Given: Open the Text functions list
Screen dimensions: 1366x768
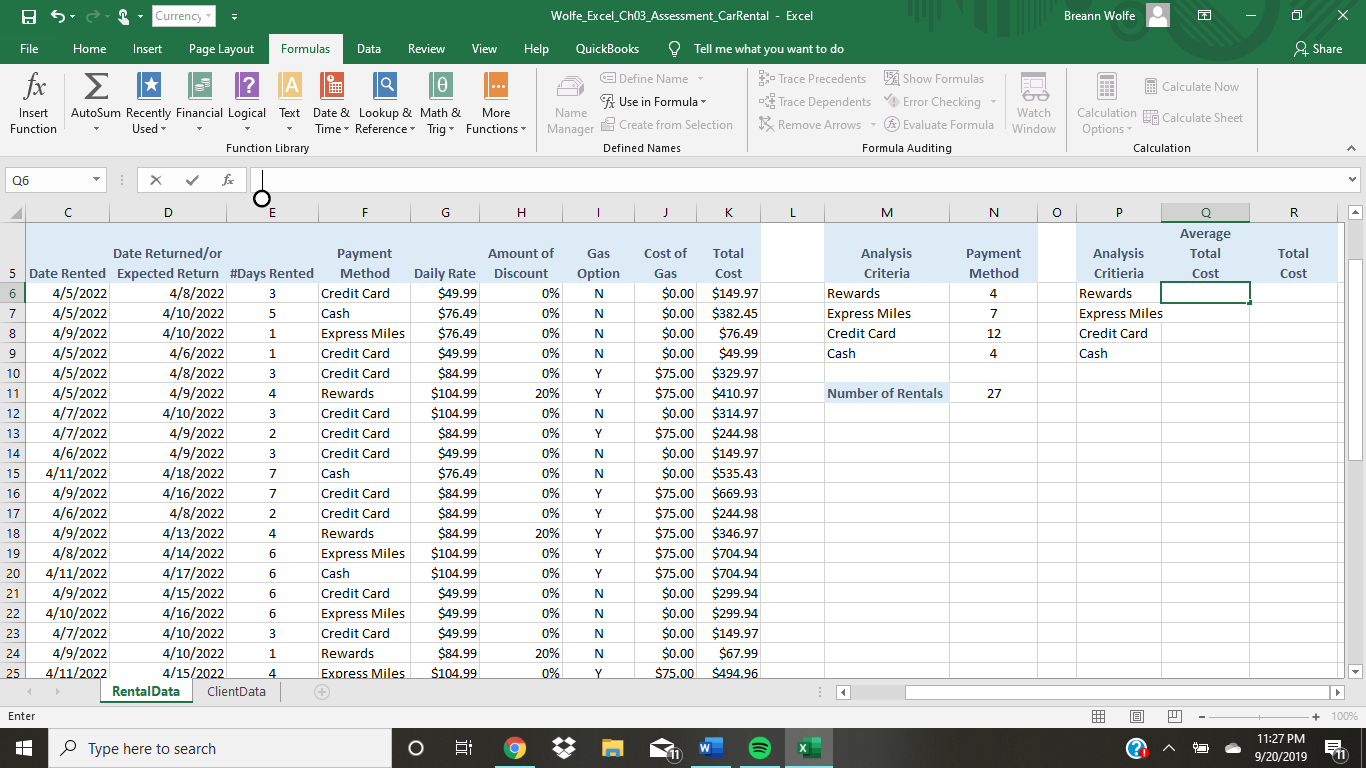Looking at the screenshot, I should pos(289,105).
